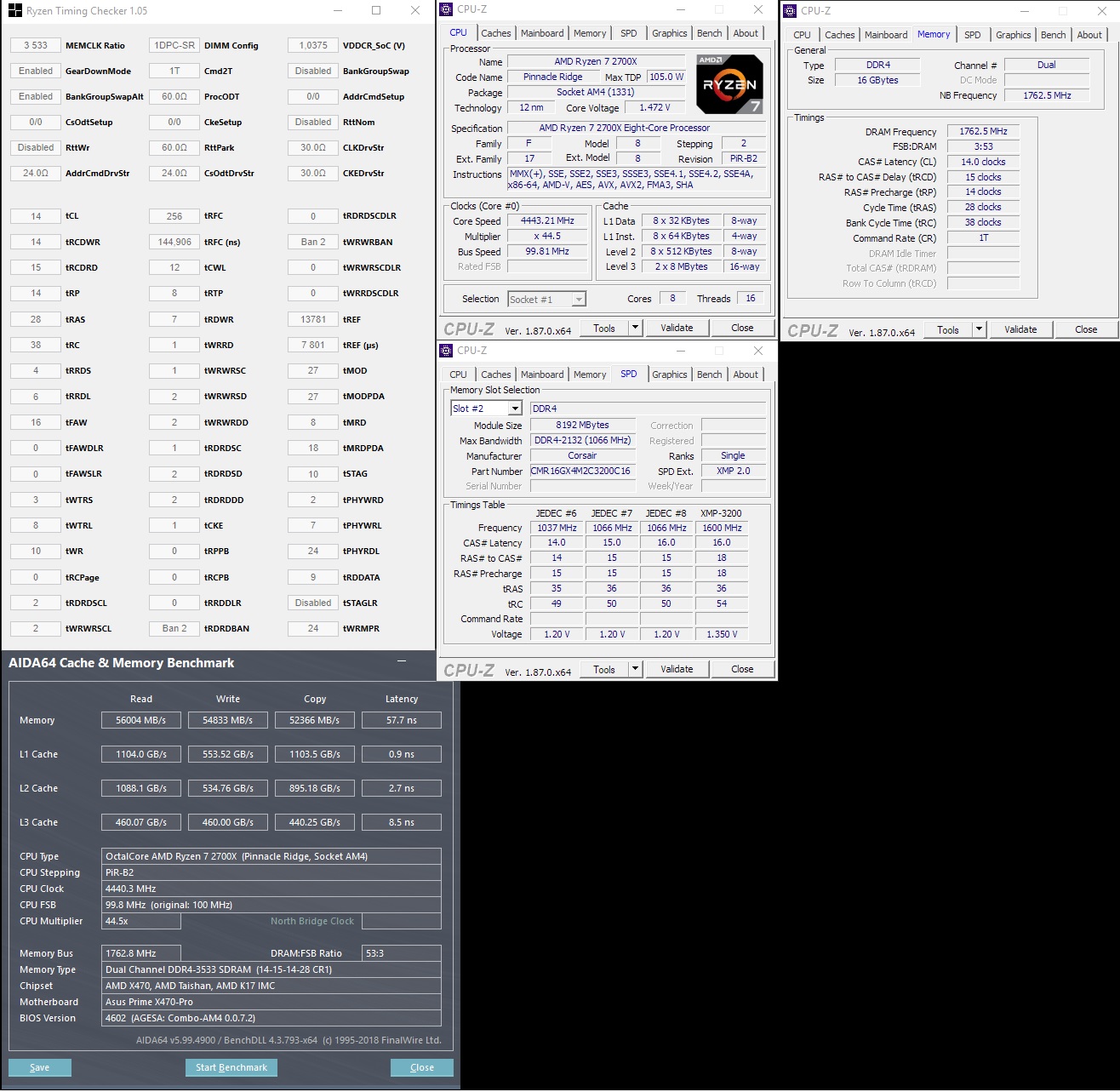
Task: Click the VDDCR_SoC voltage value 1,0375
Action: pos(313,45)
